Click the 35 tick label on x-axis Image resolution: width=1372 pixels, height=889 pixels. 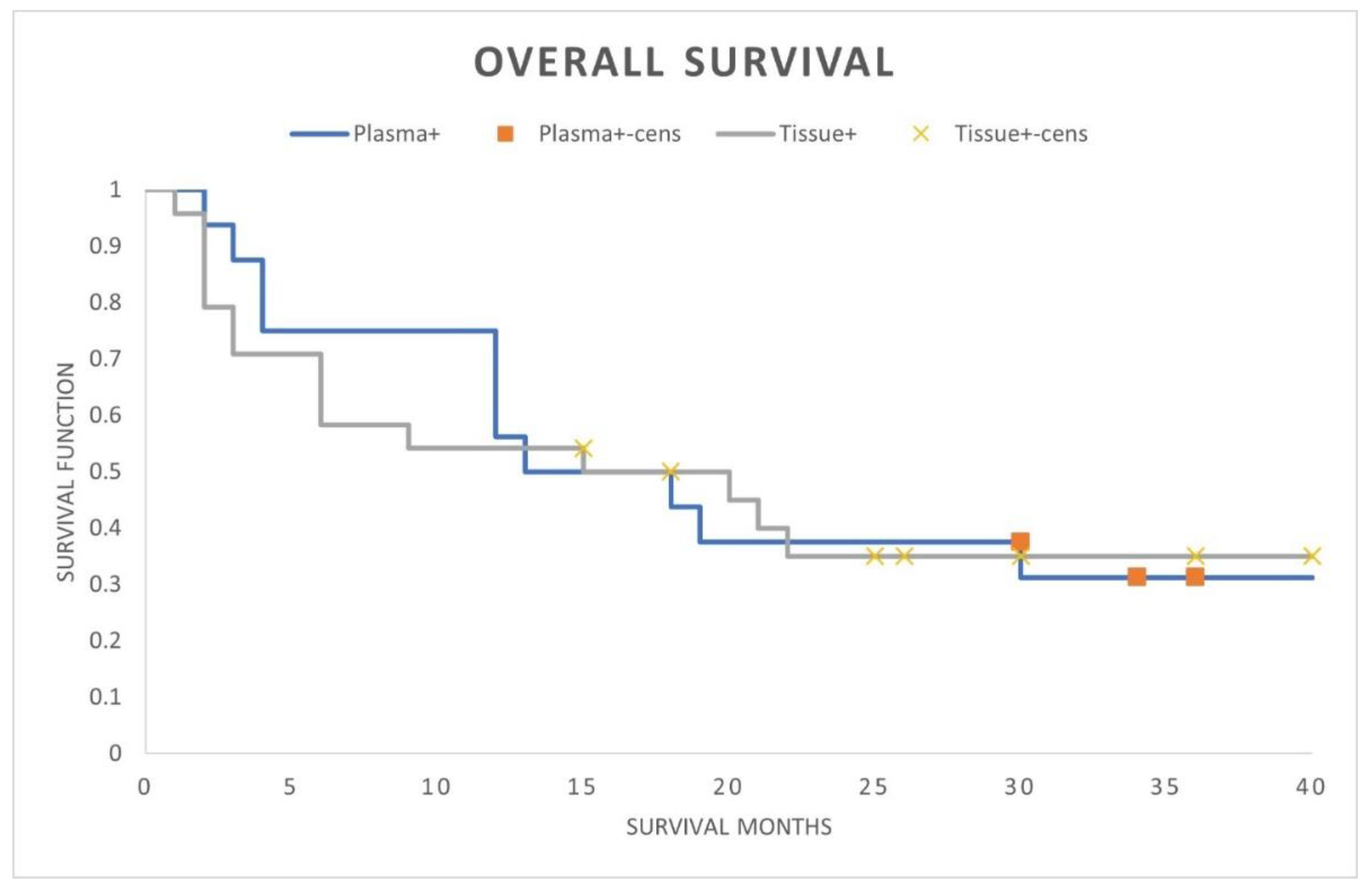pyautogui.click(x=1164, y=786)
